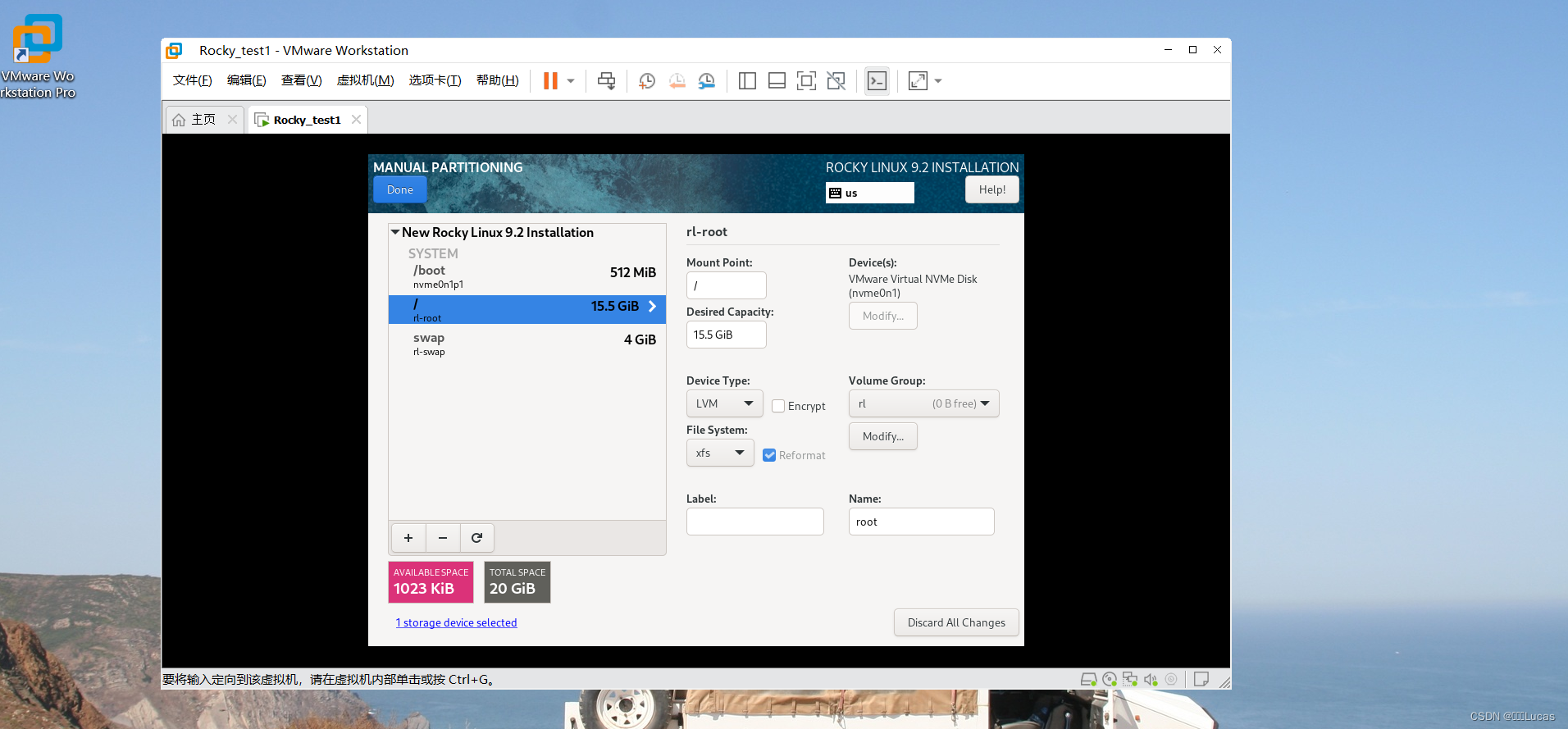Click the sound card status icon
The width and height of the screenshot is (1568, 729).
point(1151,679)
